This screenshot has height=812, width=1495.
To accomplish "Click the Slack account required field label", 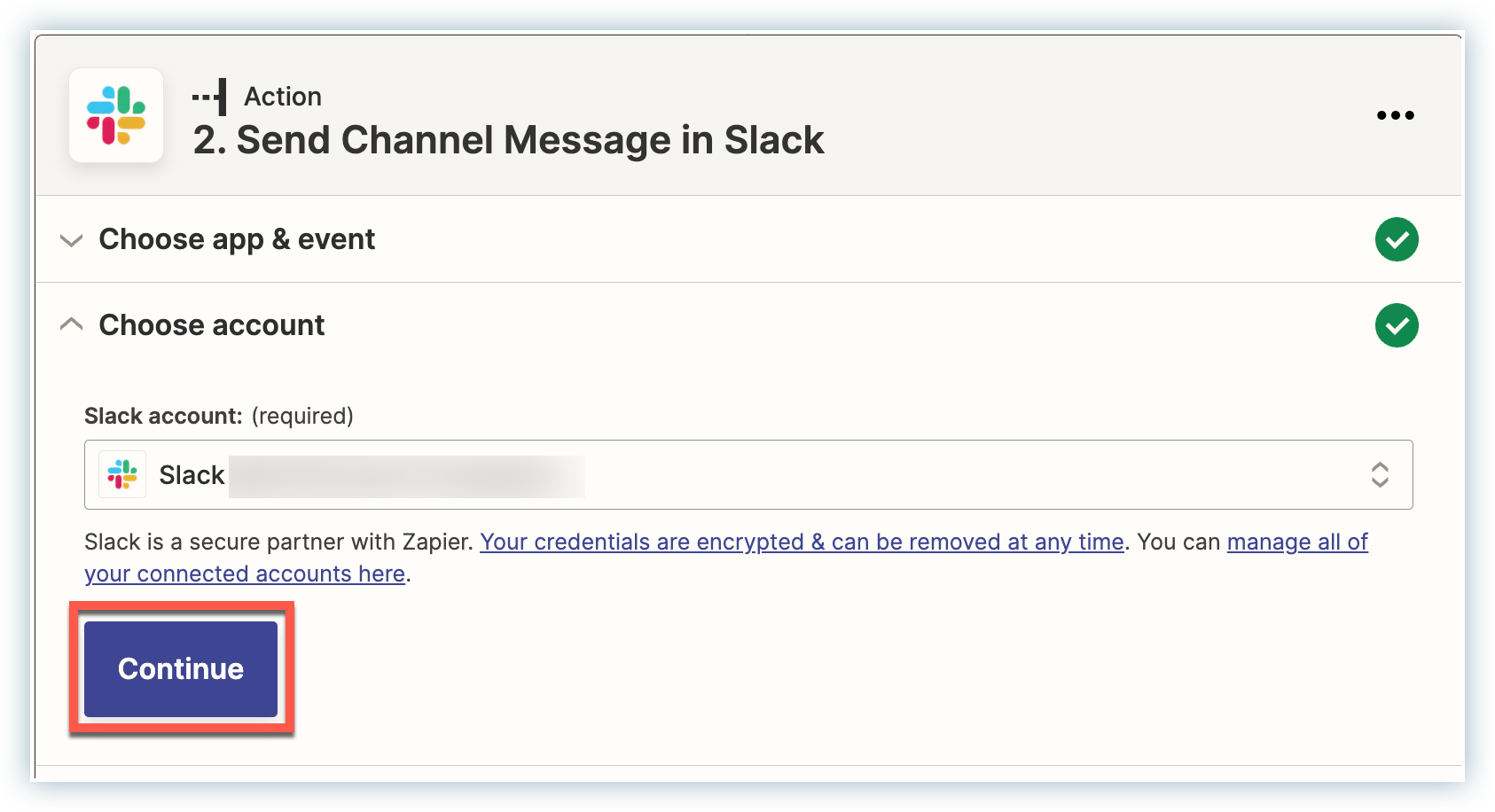I will tap(218, 416).
